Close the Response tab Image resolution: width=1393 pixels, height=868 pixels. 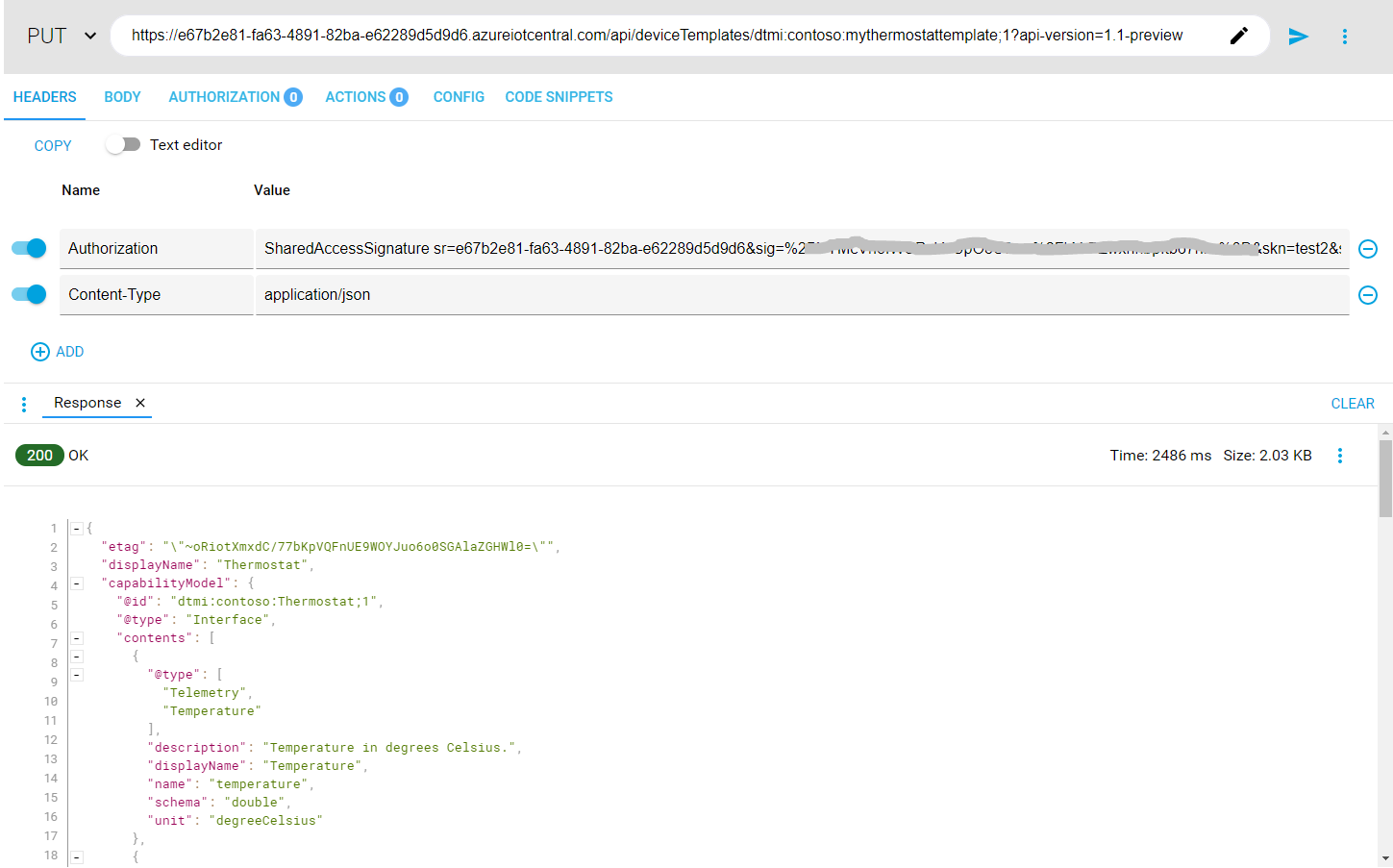pyautogui.click(x=140, y=403)
